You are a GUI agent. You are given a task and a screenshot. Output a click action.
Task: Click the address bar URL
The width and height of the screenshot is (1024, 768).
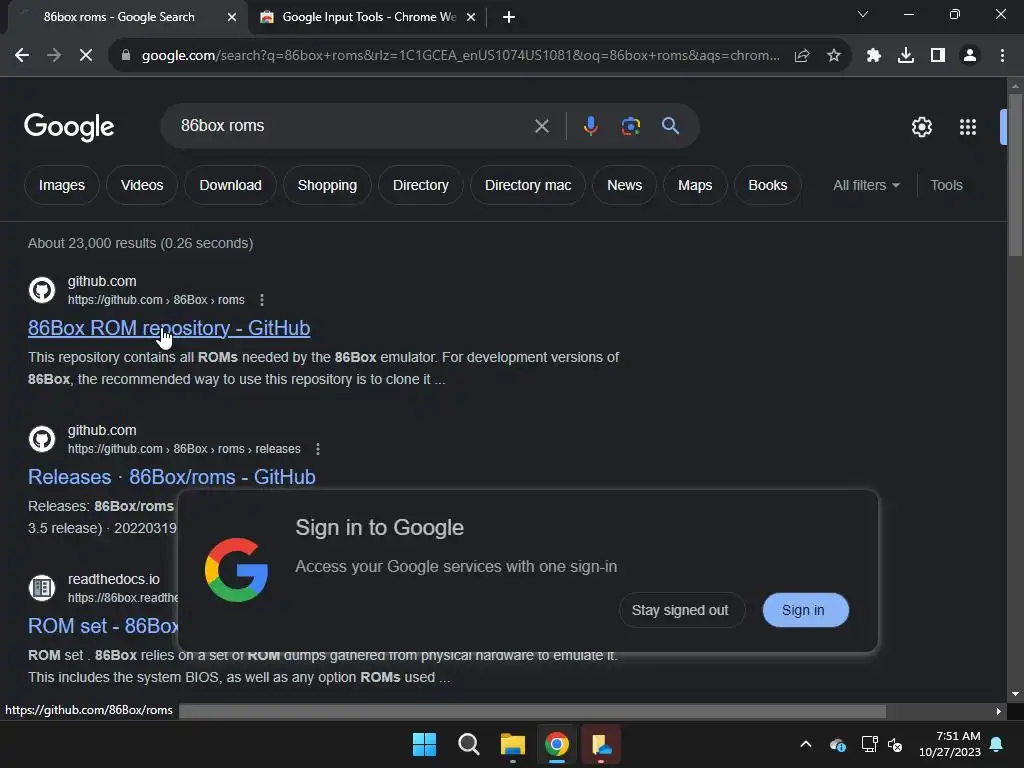pyautogui.click(x=460, y=56)
